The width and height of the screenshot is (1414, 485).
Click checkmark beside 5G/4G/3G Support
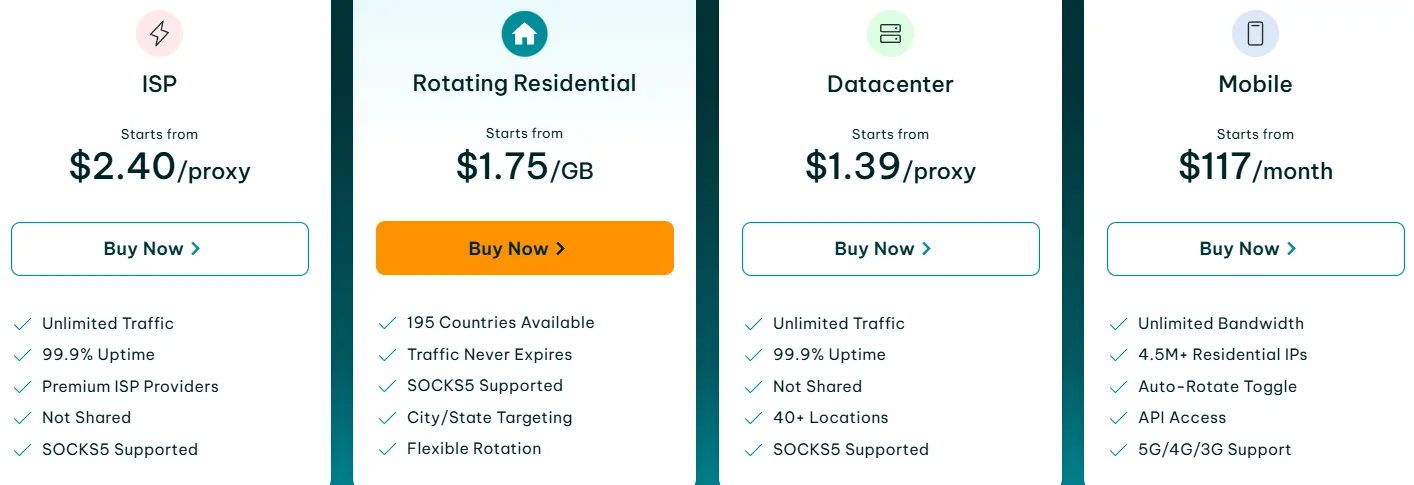coord(1118,450)
